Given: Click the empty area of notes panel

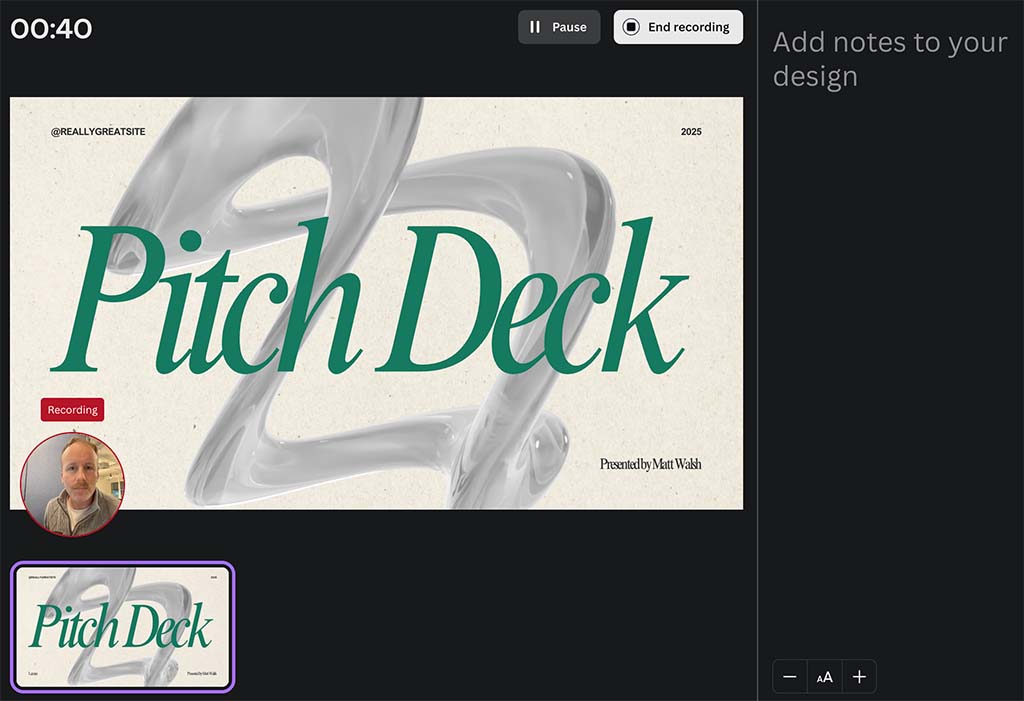Looking at the screenshot, I should click(890, 380).
